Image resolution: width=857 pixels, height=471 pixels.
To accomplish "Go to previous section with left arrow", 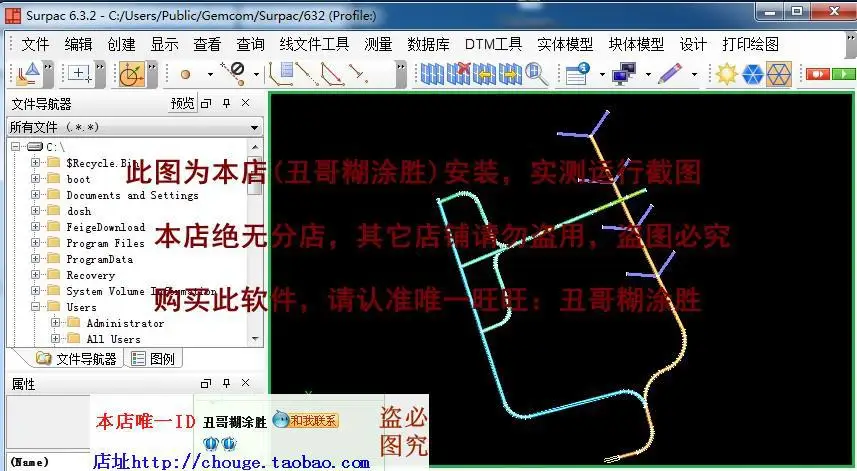I will 484,74.
